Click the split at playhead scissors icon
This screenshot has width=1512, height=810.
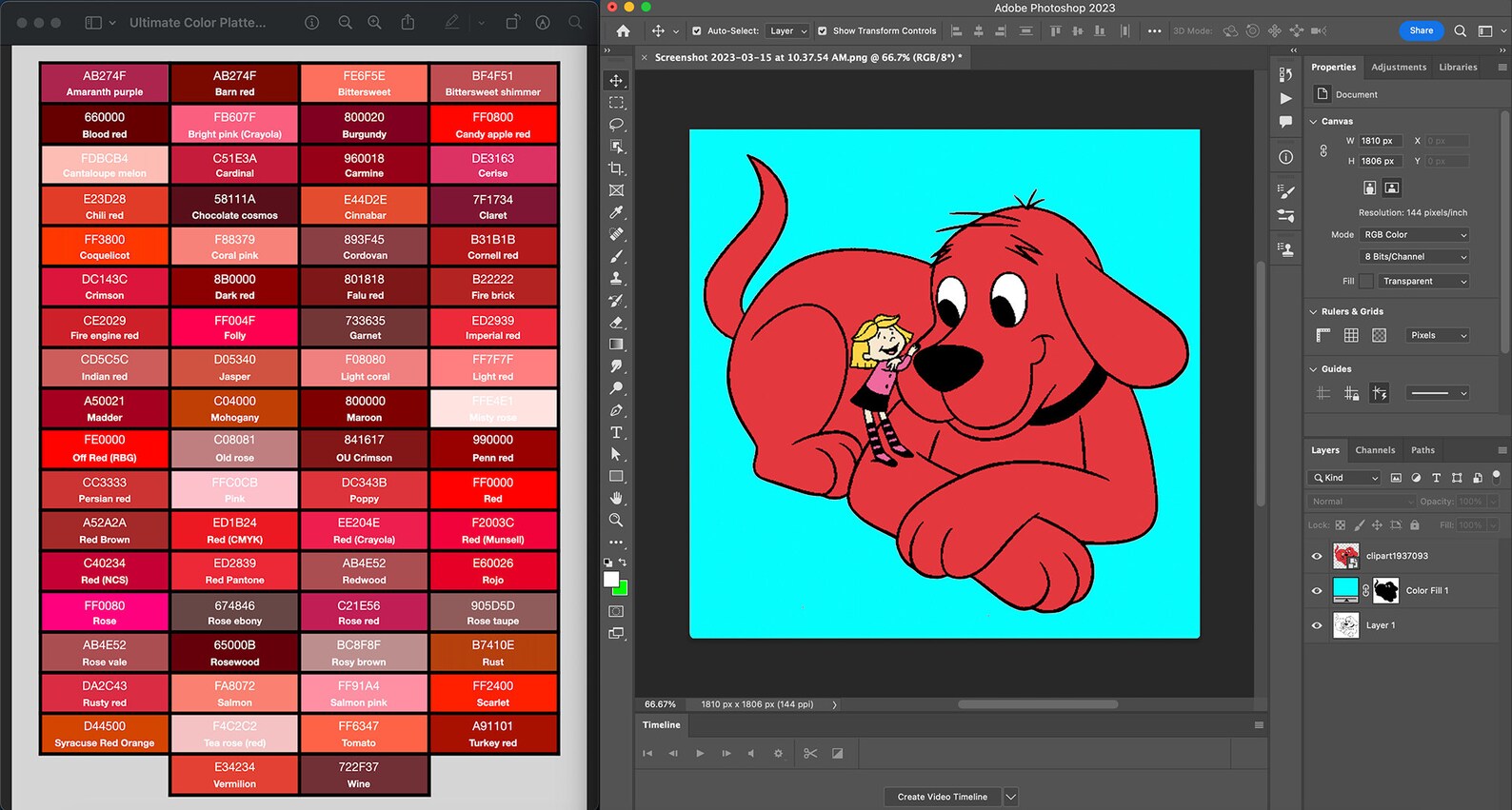pyautogui.click(x=810, y=753)
